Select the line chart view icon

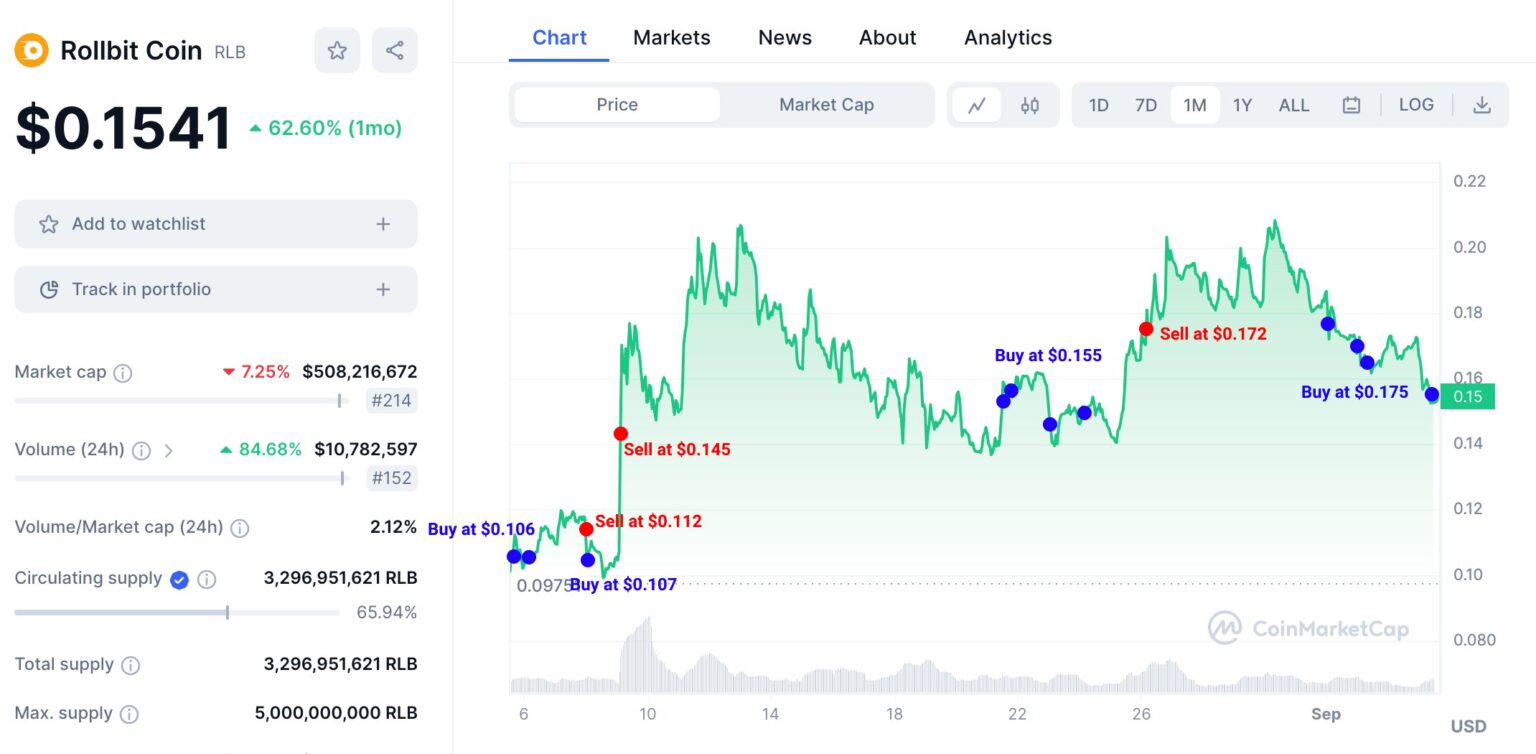(977, 105)
